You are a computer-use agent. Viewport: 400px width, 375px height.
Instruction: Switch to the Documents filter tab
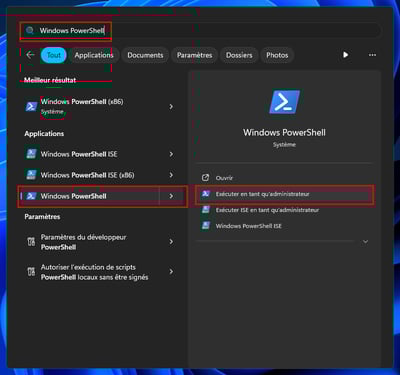(x=145, y=55)
